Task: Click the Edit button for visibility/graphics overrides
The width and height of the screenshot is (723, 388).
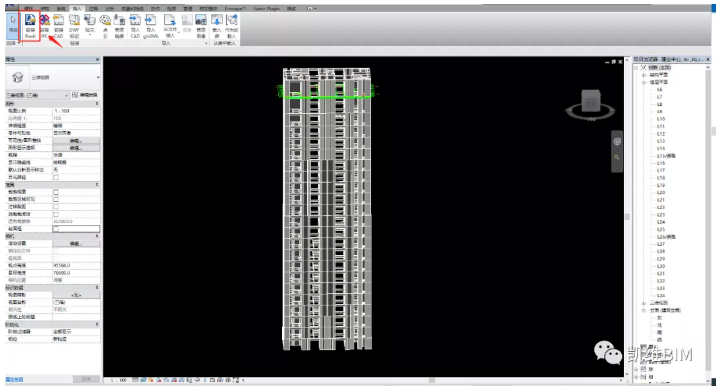Action: point(76,140)
